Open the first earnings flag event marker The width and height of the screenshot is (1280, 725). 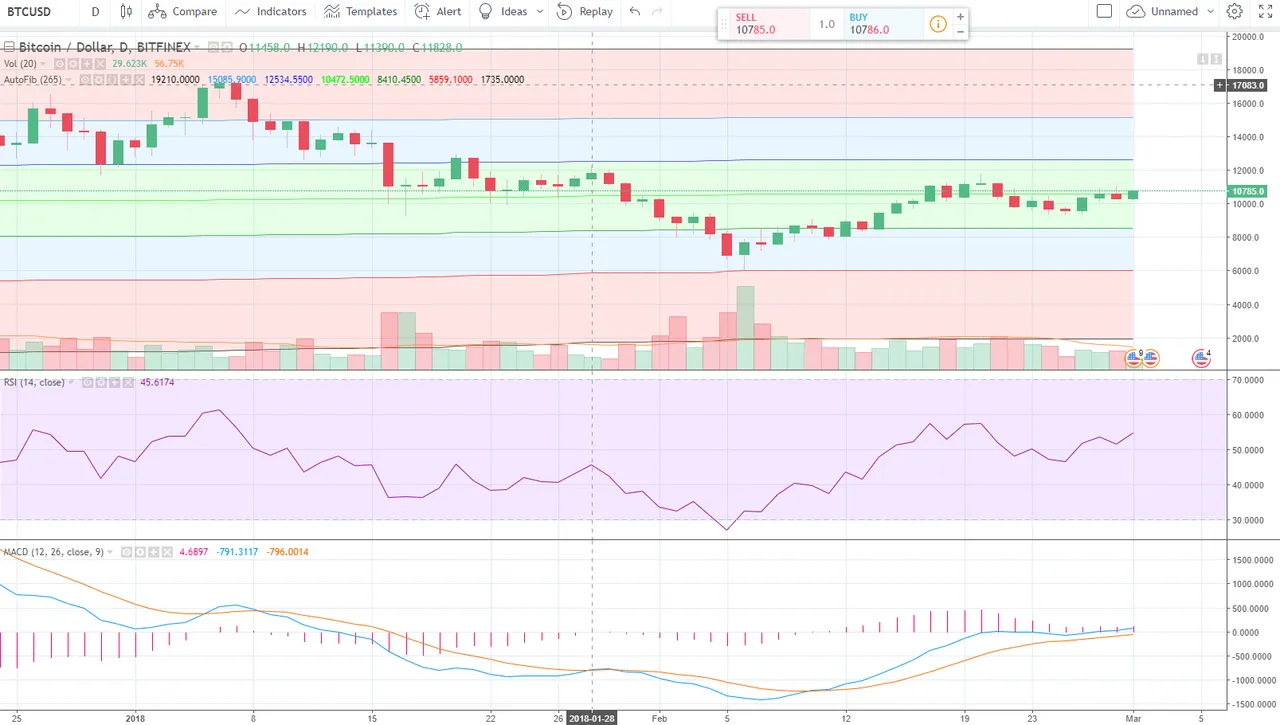tap(1133, 358)
